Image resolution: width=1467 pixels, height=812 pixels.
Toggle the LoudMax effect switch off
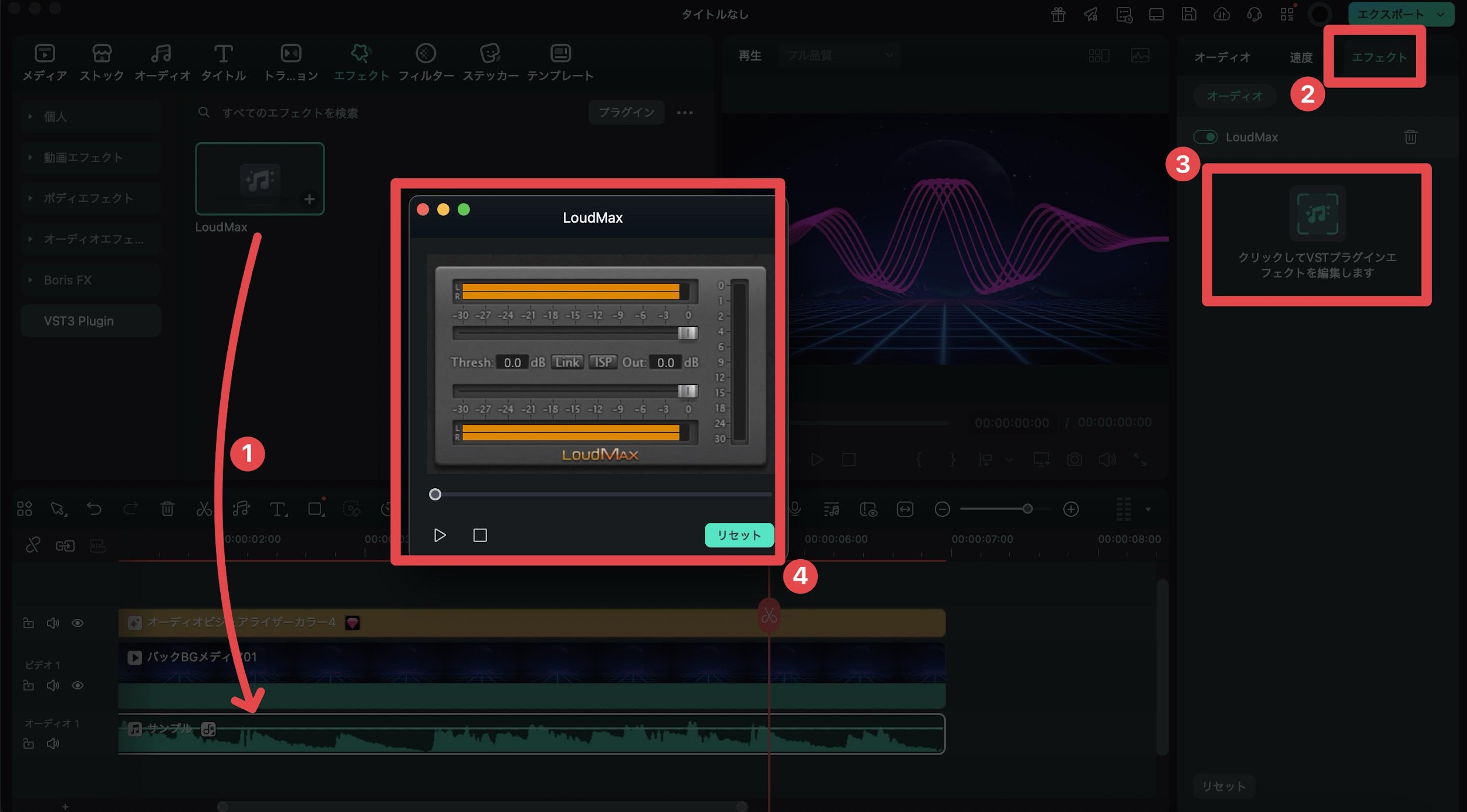tap(1205, 137)
